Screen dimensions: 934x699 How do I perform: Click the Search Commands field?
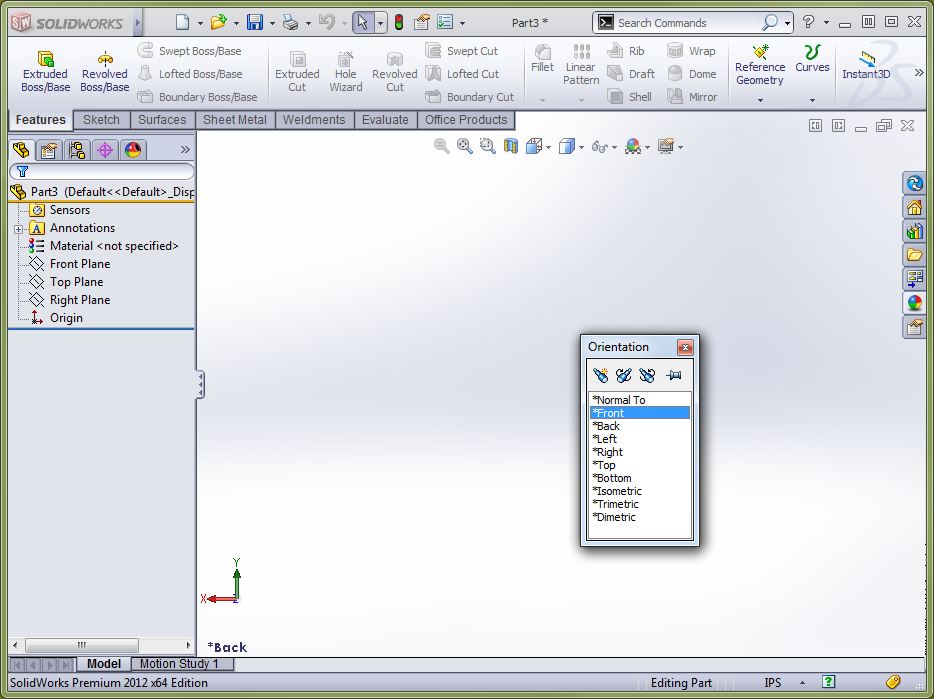click(x=688, y=23)
